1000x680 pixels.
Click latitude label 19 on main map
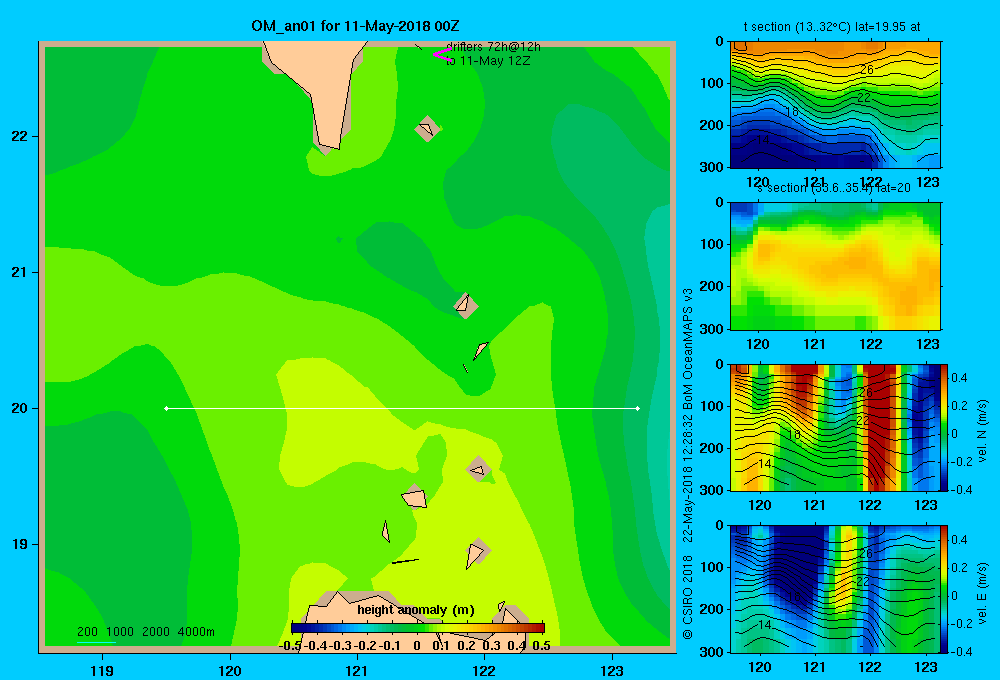coord(20,544)
